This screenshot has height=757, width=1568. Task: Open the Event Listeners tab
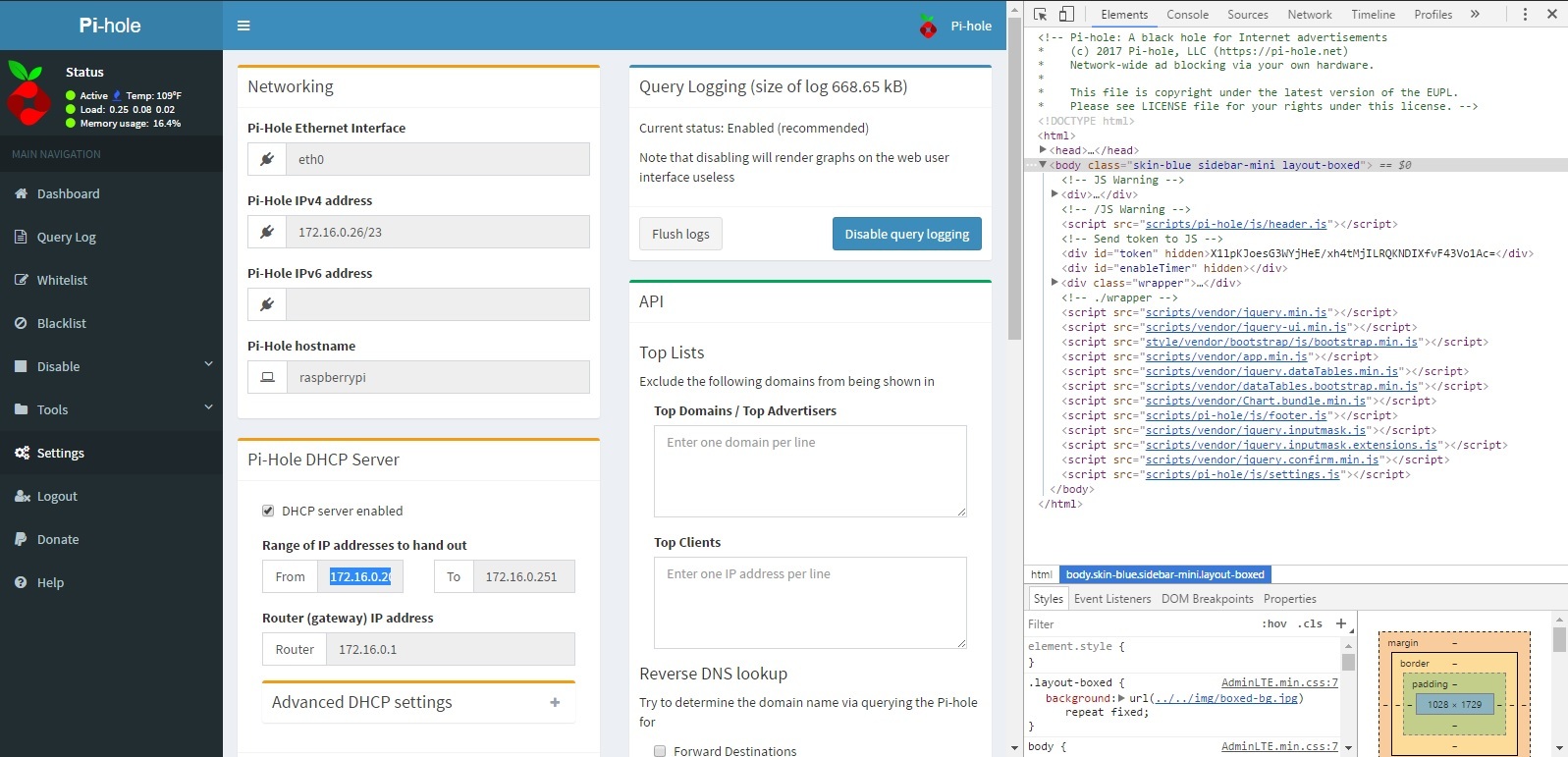tap(1112, 599)
